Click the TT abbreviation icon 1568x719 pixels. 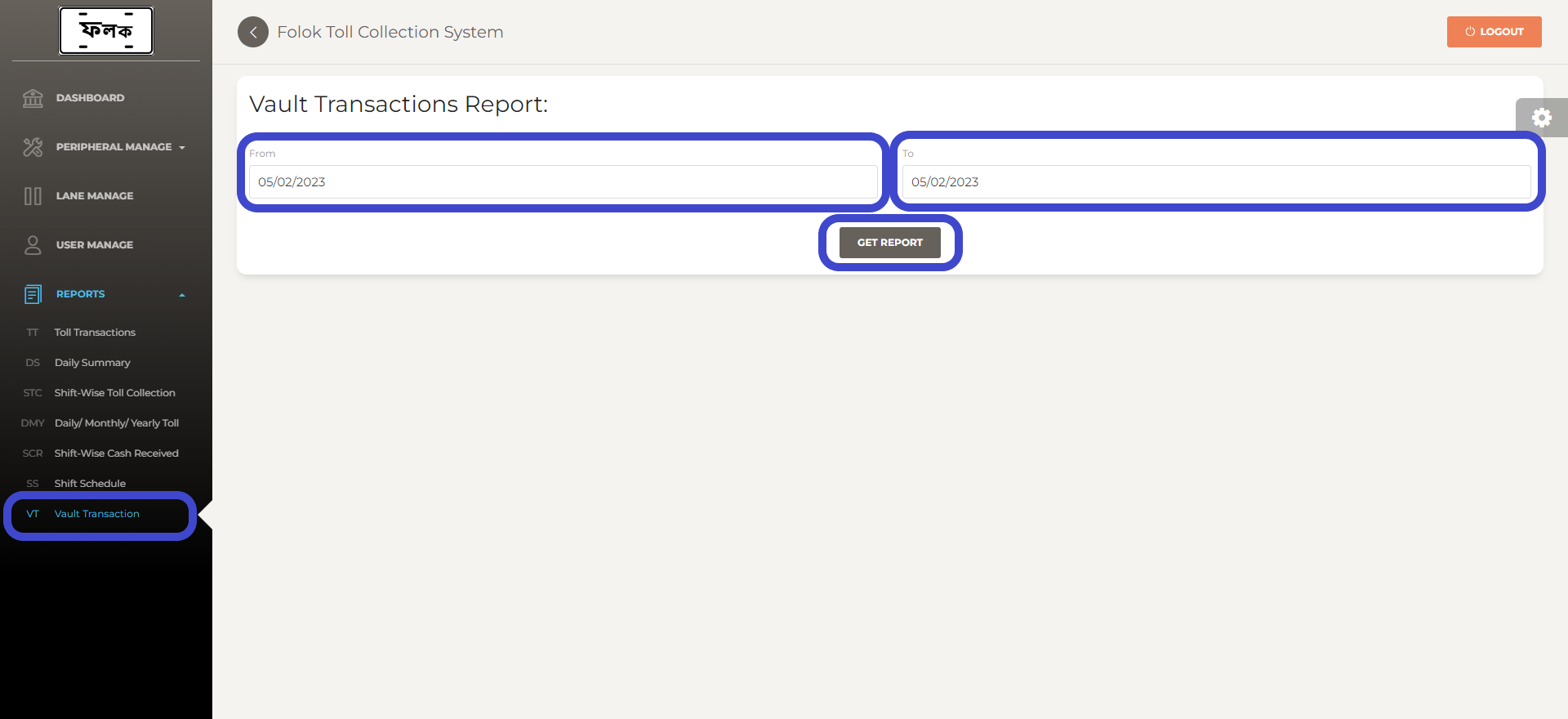point(33,333)
